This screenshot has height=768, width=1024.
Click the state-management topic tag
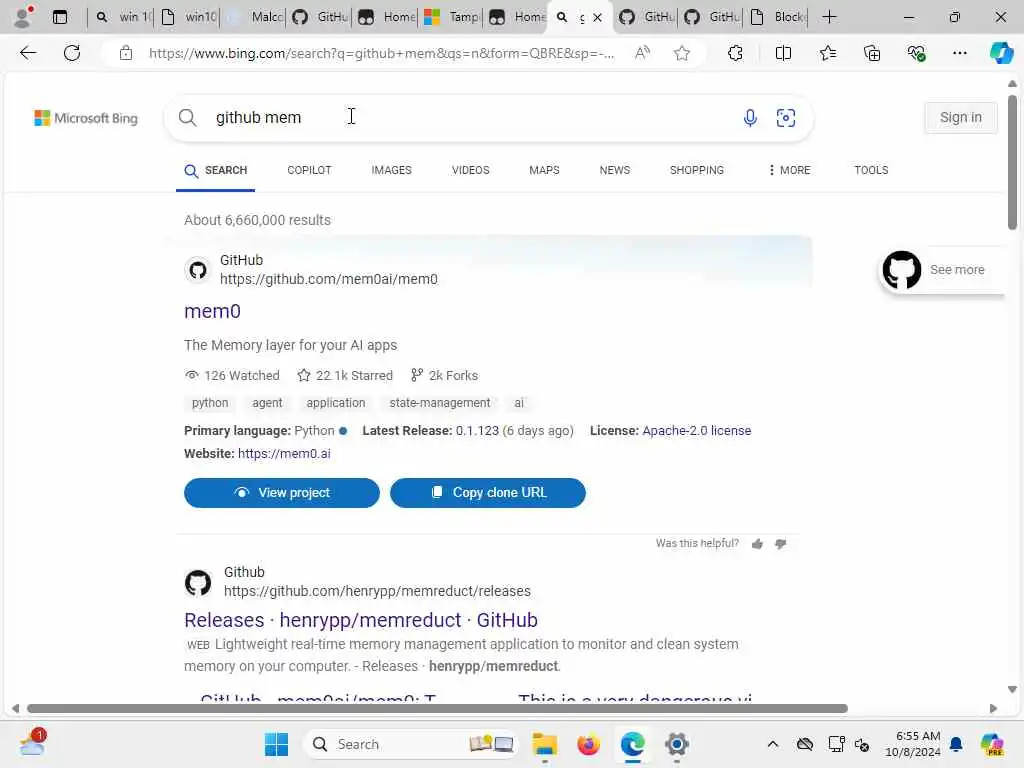440,403
